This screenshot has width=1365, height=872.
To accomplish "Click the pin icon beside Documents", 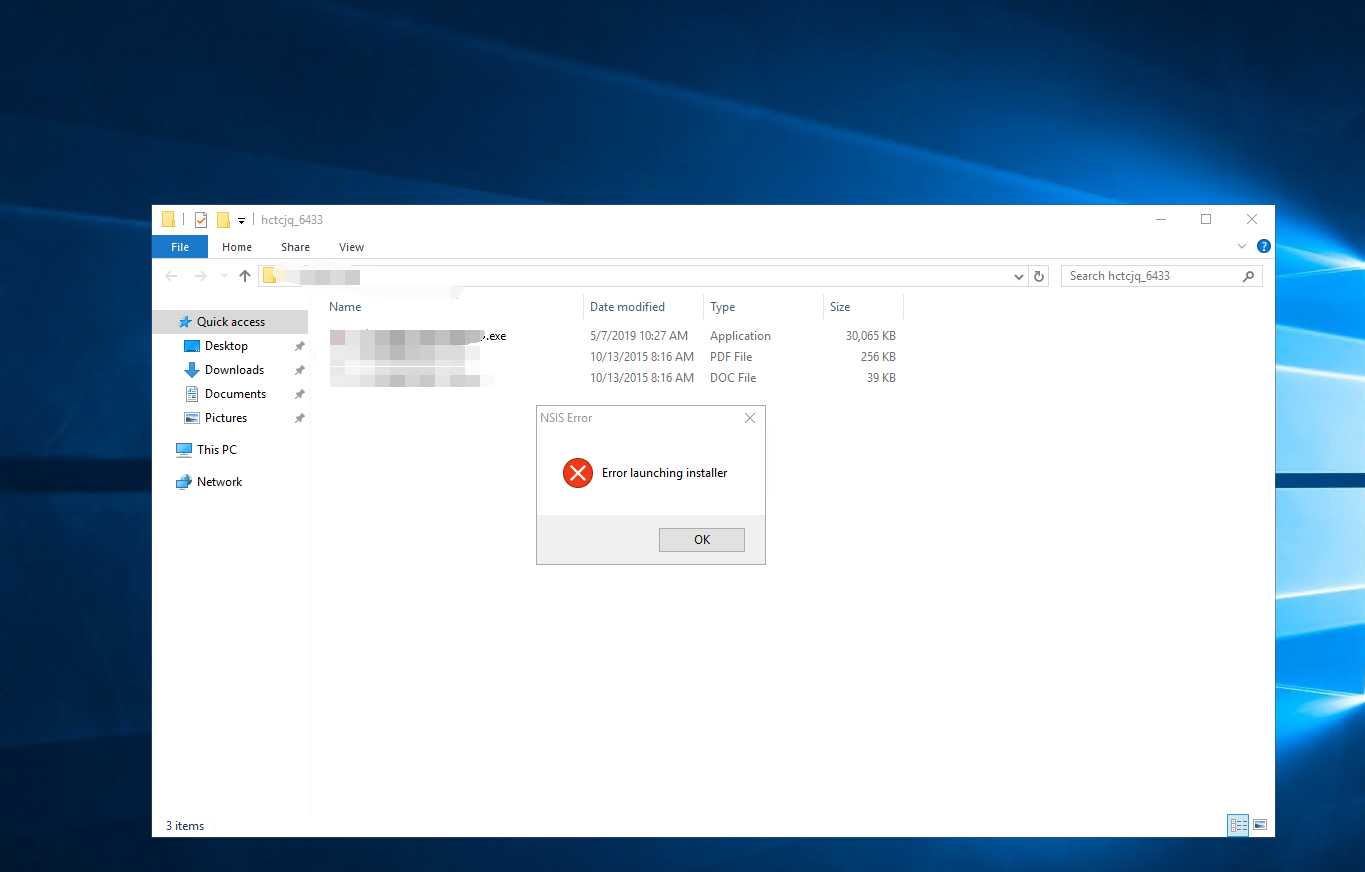I will click(299, 394).
